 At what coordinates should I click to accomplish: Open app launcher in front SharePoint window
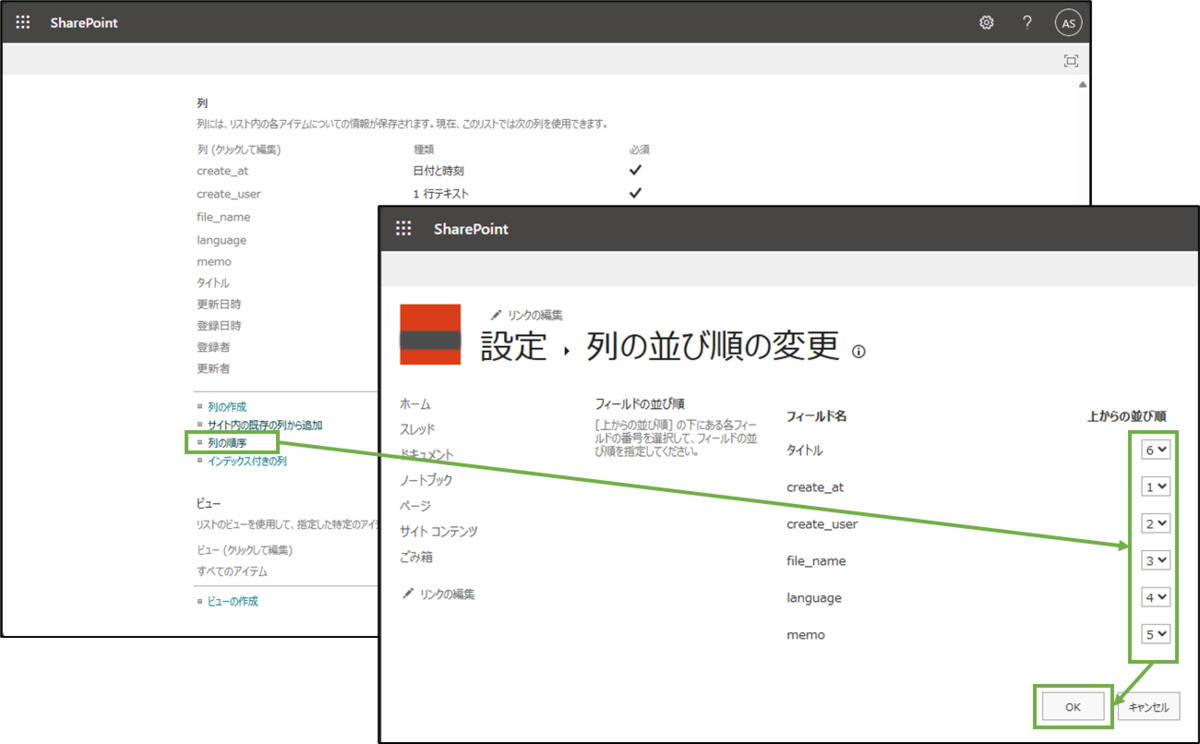point(404,229)
